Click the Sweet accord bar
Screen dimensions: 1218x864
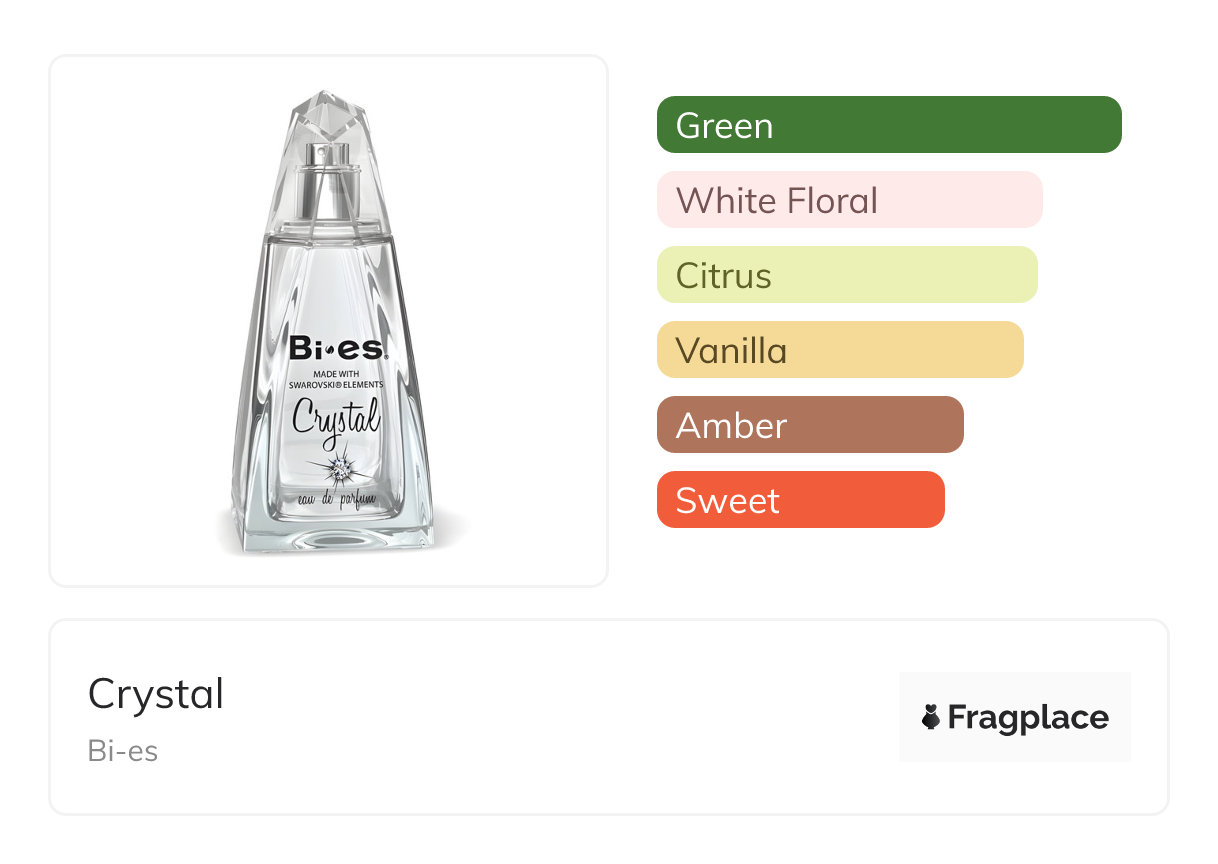pos(800,500)
